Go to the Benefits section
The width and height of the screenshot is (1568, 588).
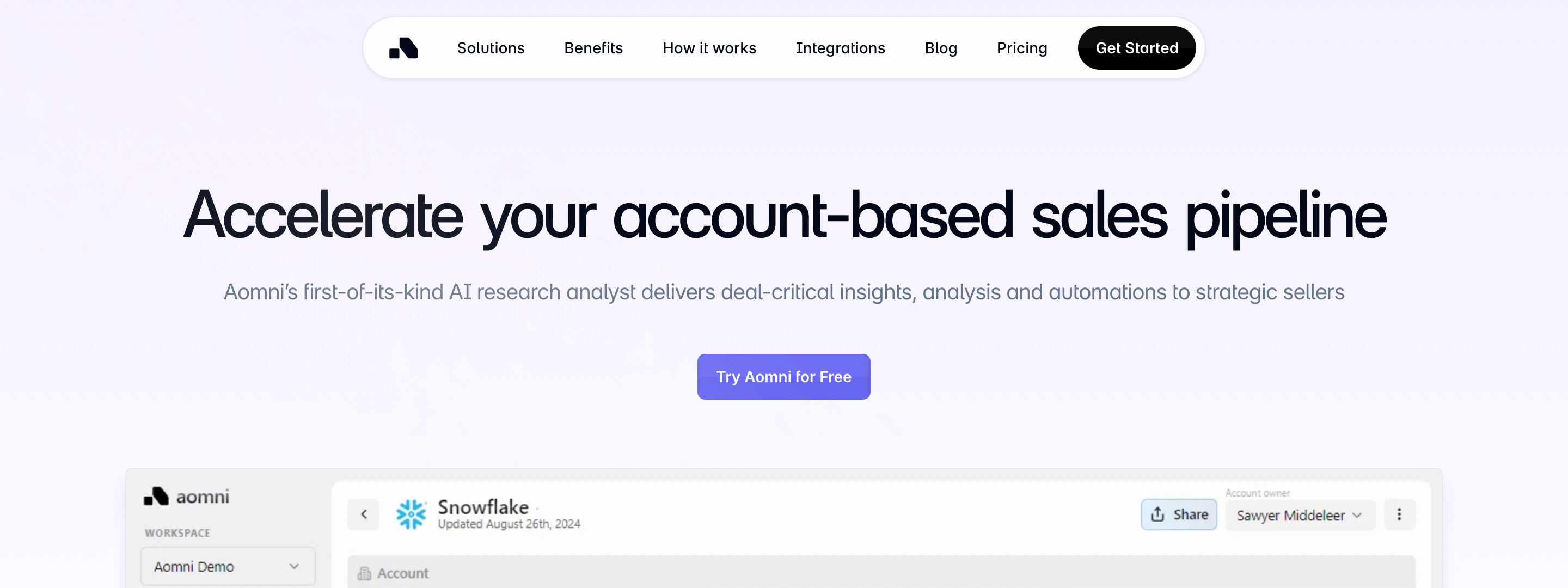(593, 48)
